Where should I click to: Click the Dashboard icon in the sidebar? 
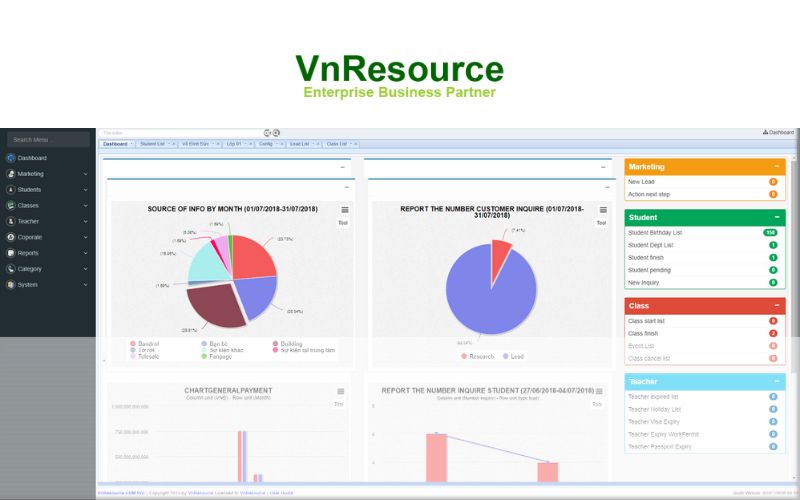click(x=11, y=158)
